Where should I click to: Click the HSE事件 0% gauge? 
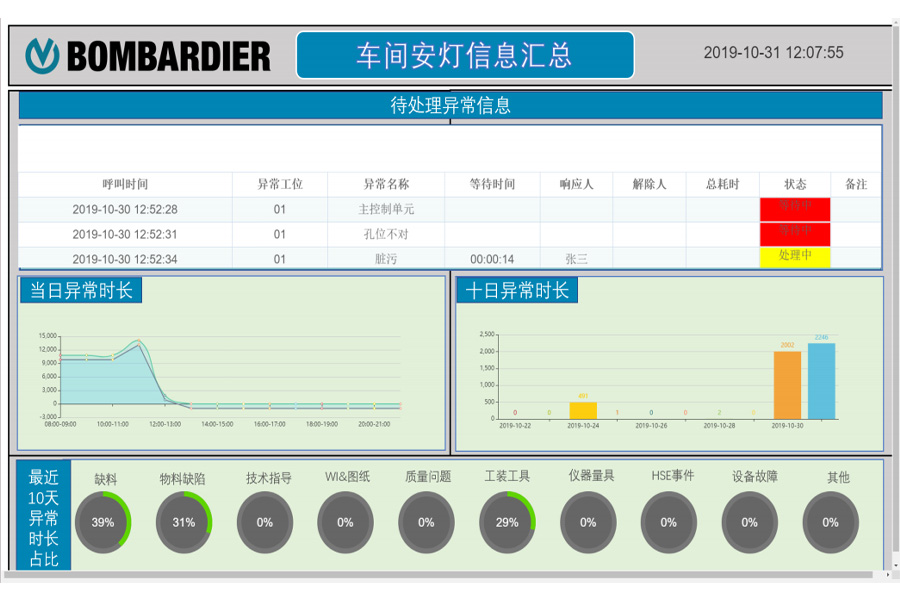668,522
